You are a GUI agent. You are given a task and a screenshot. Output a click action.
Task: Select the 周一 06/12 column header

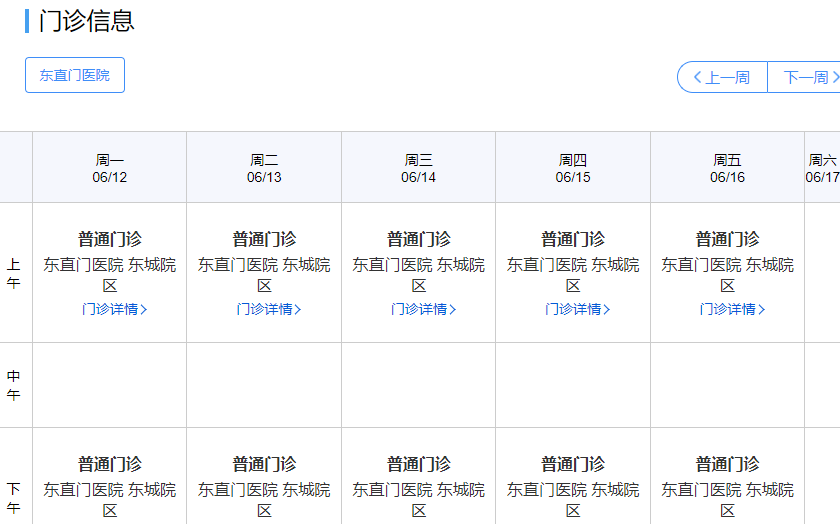[110, 168]
